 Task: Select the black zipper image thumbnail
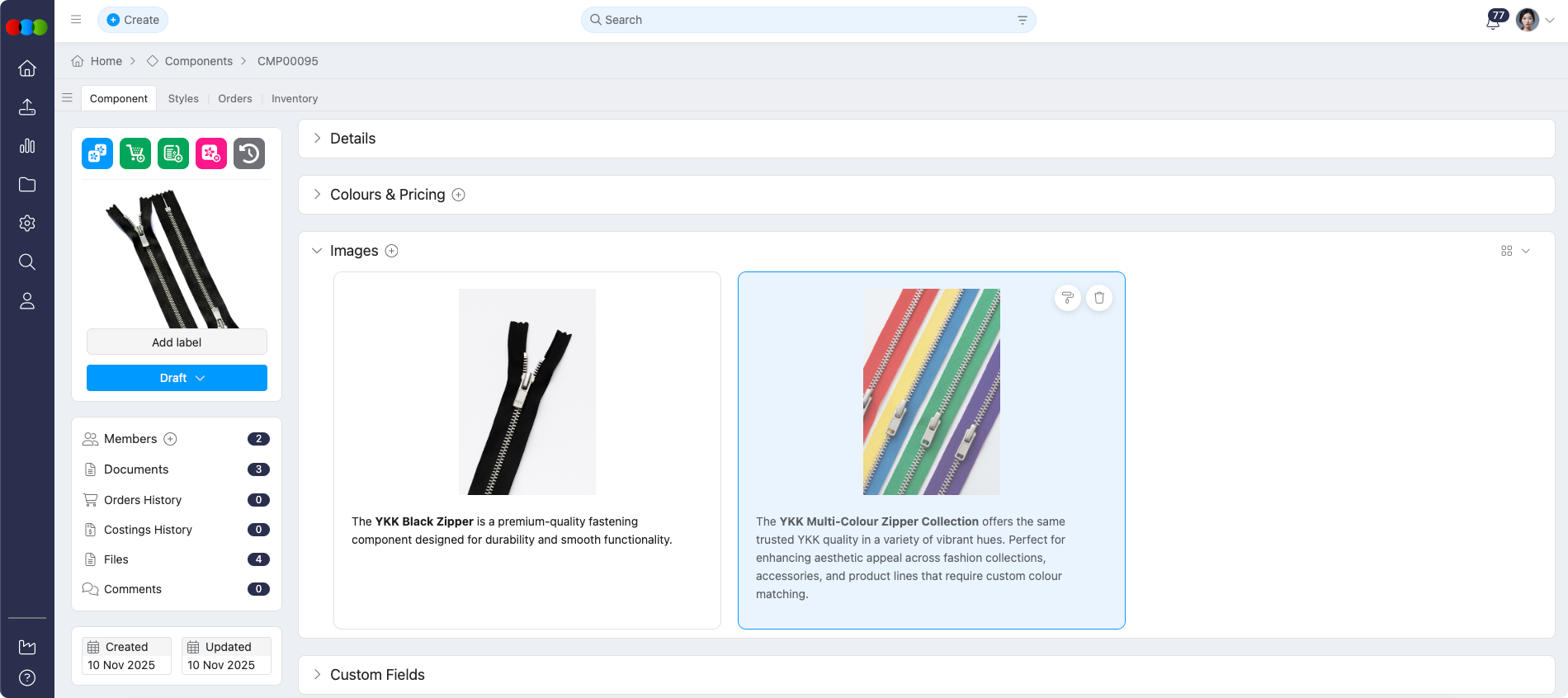click(x=527, y=392)
